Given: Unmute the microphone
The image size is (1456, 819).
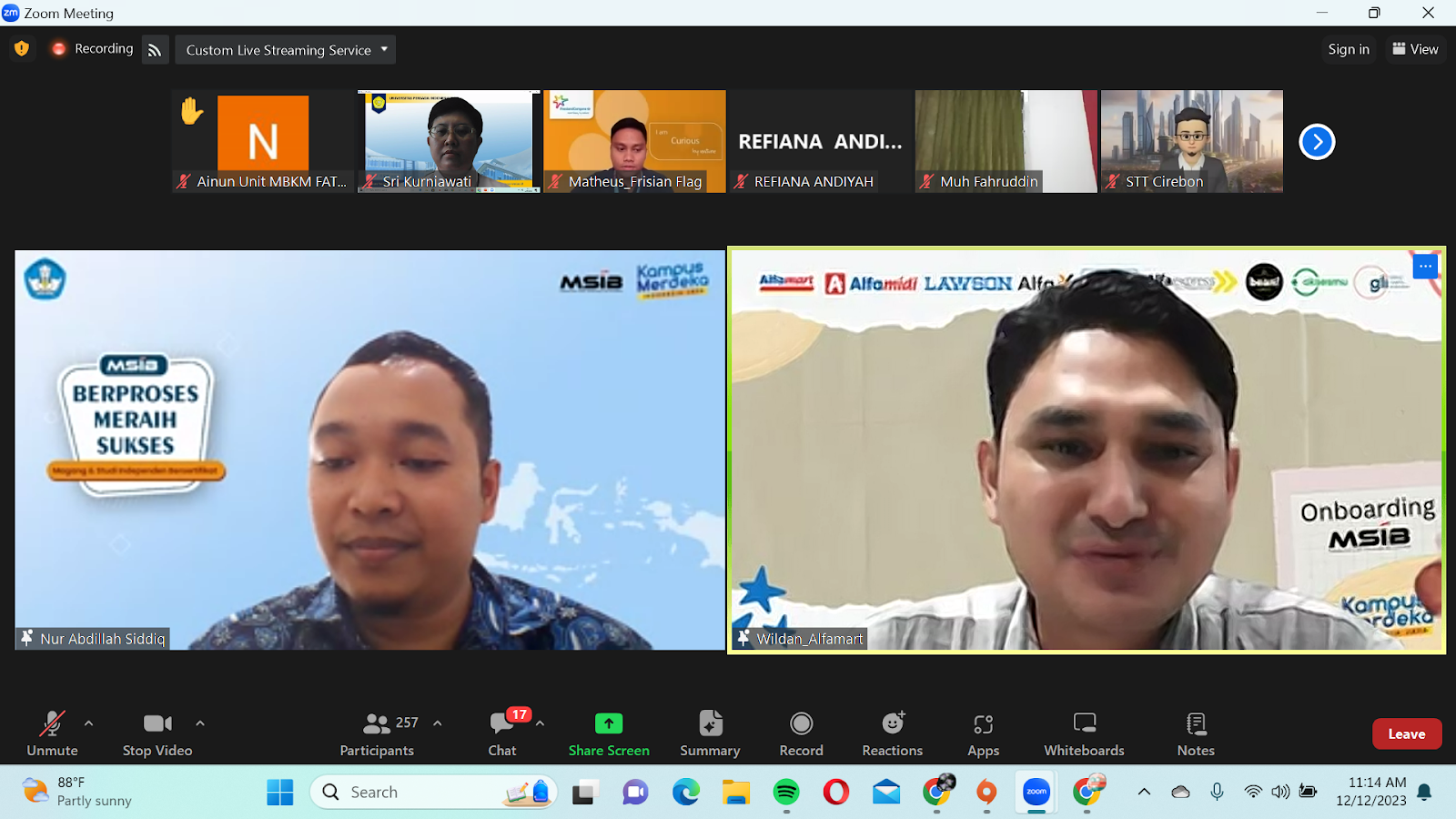Looking at the screenshot, I should pos(52,734).
